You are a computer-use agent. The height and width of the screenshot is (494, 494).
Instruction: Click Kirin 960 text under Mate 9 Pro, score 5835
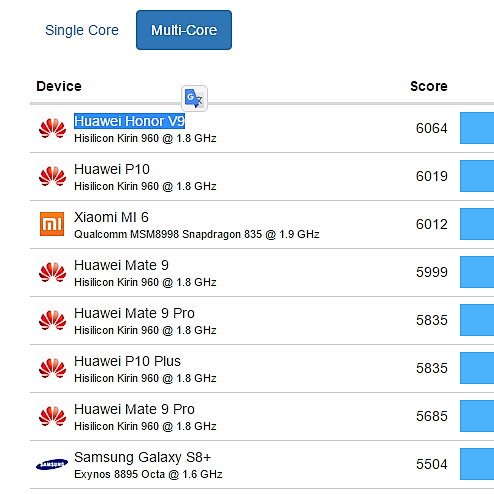point(145,330)
